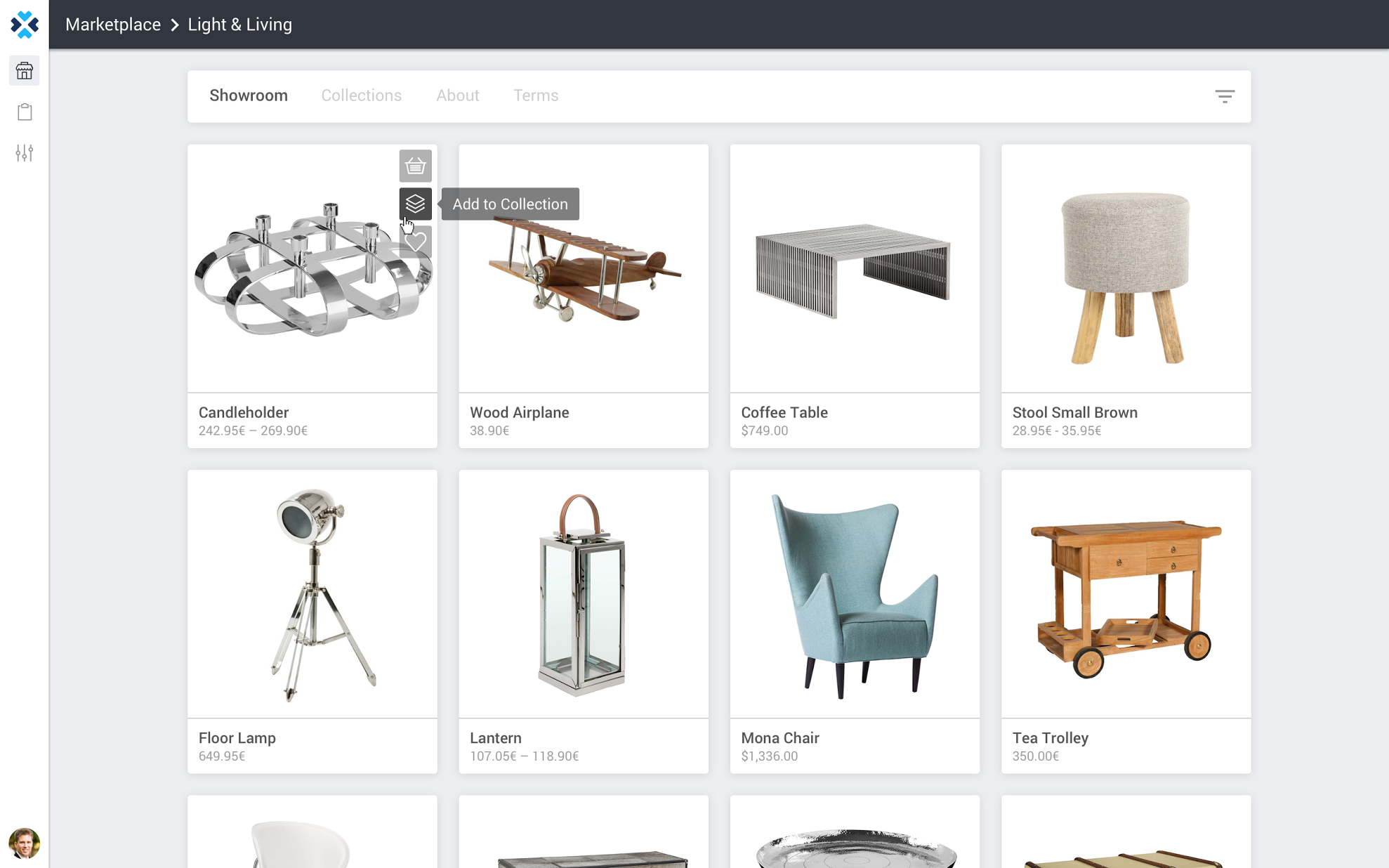
Task: Go to Marketplace in breadcrumb
Action: 113,25
